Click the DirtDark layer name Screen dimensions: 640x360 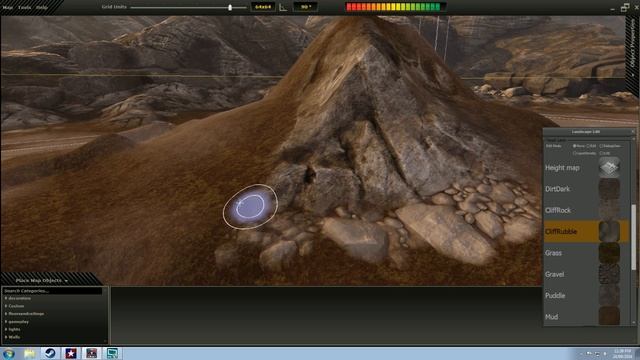tap(557, 189)
